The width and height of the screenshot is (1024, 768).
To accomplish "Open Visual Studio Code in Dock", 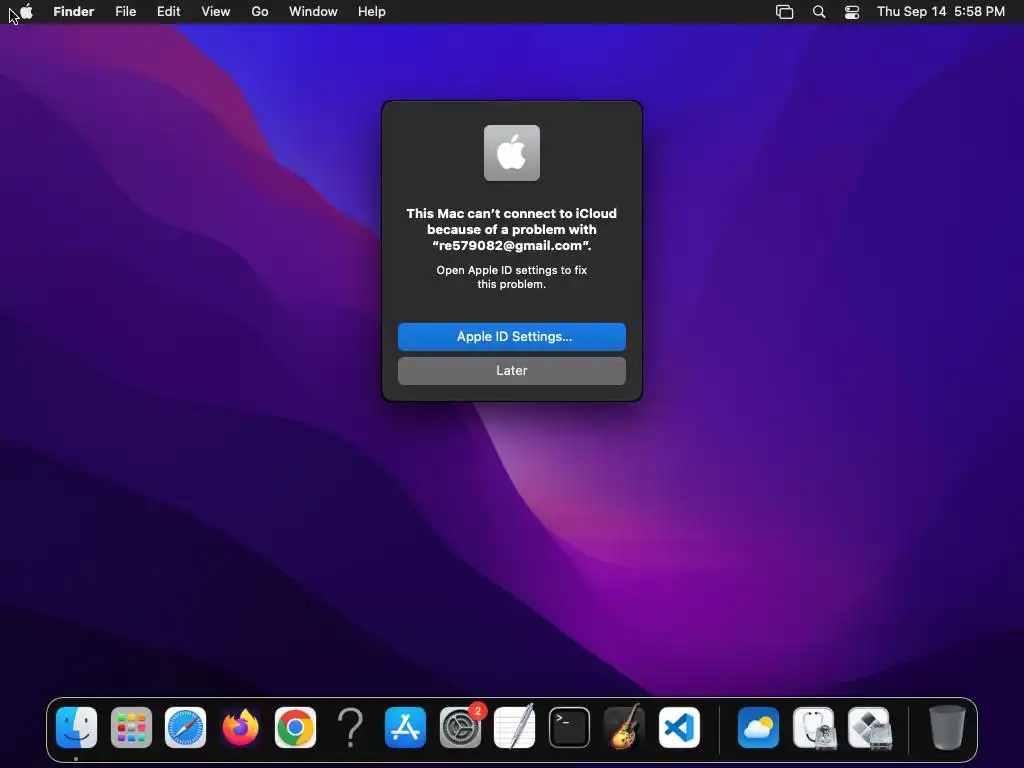I will pyautogui.click(x=679, y=727).
